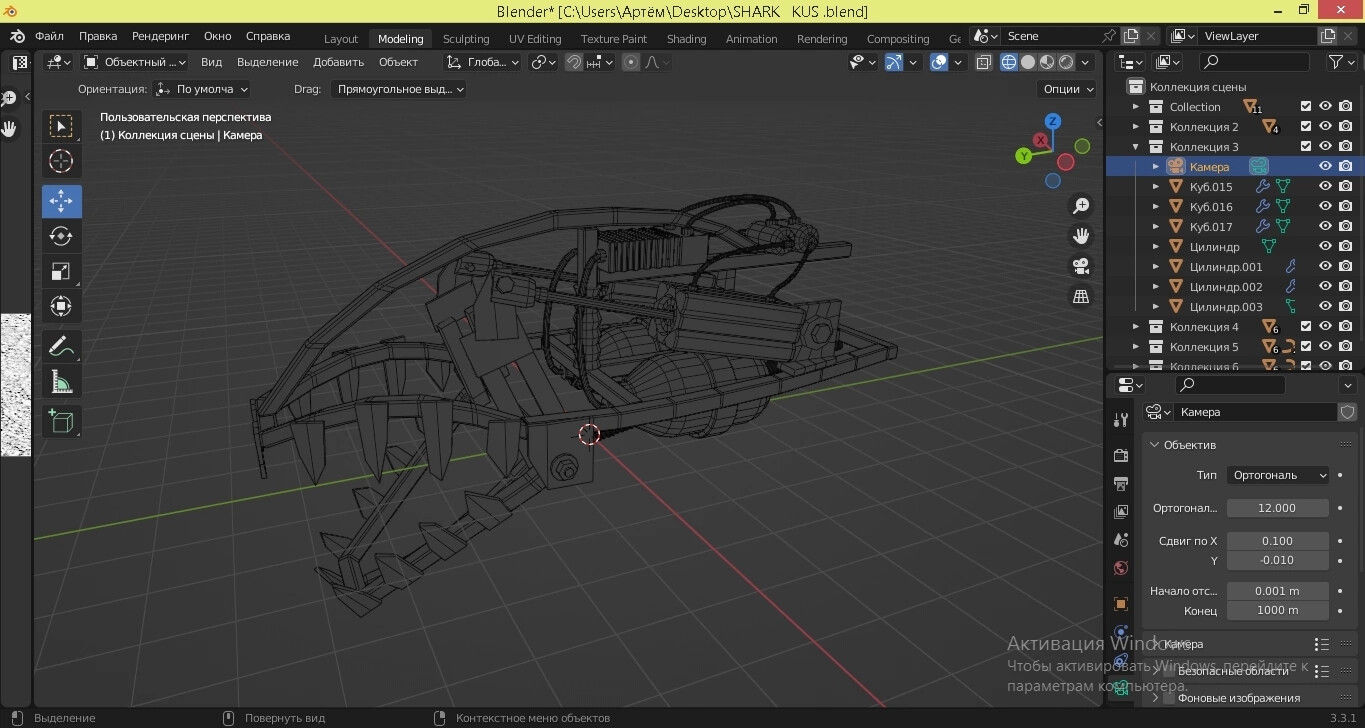Uncheck the Collection exclude checkbox
The height and width of the screenshot is (728, 1365).
click(1305, 106)
